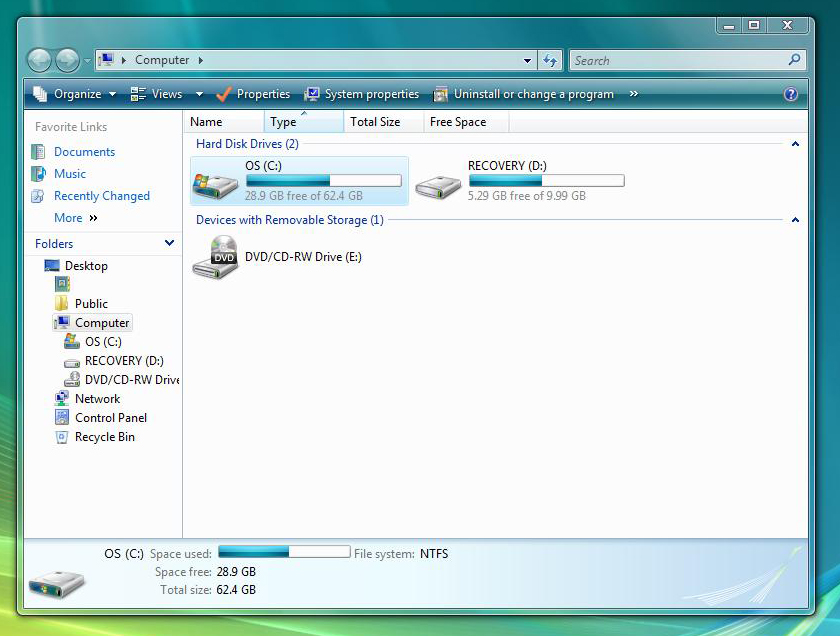Open recent pages dropdown beside Forward button
Image resolution: width=840 pixels, height=636 pixels.
[x=87, y=61]
